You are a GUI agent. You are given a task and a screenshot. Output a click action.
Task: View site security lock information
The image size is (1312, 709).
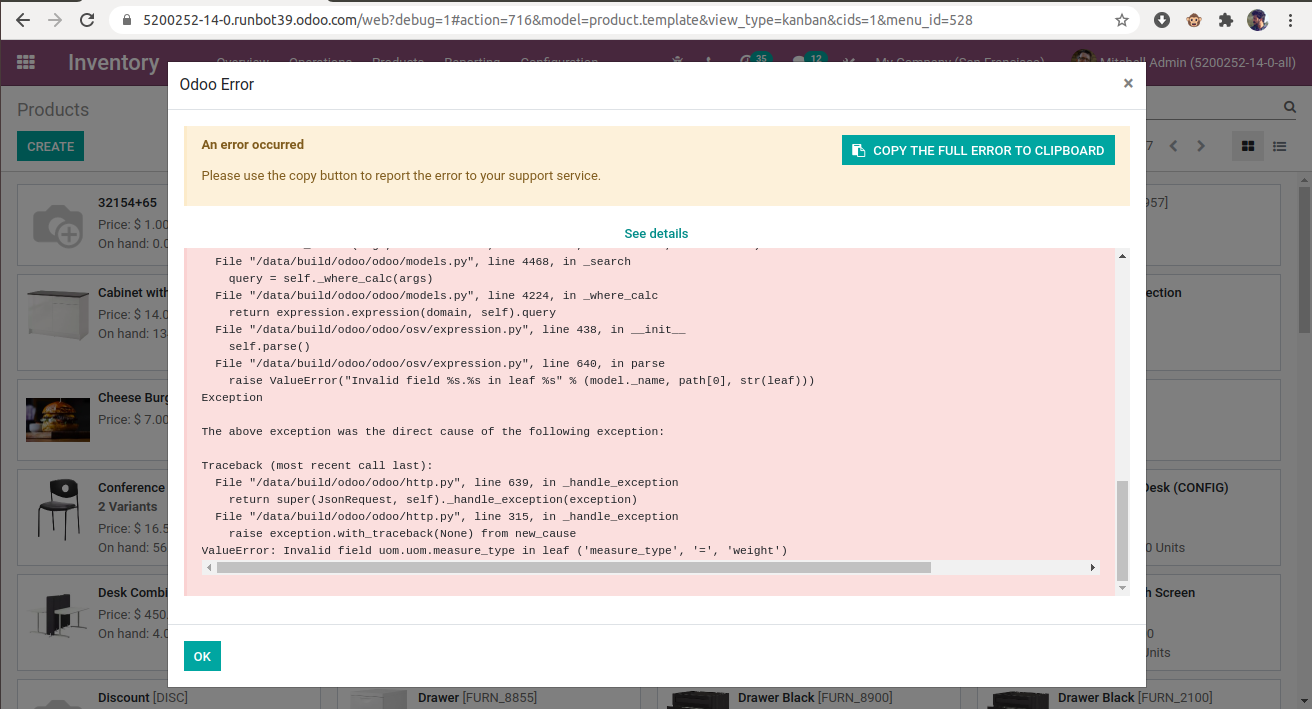coord(126,20)
